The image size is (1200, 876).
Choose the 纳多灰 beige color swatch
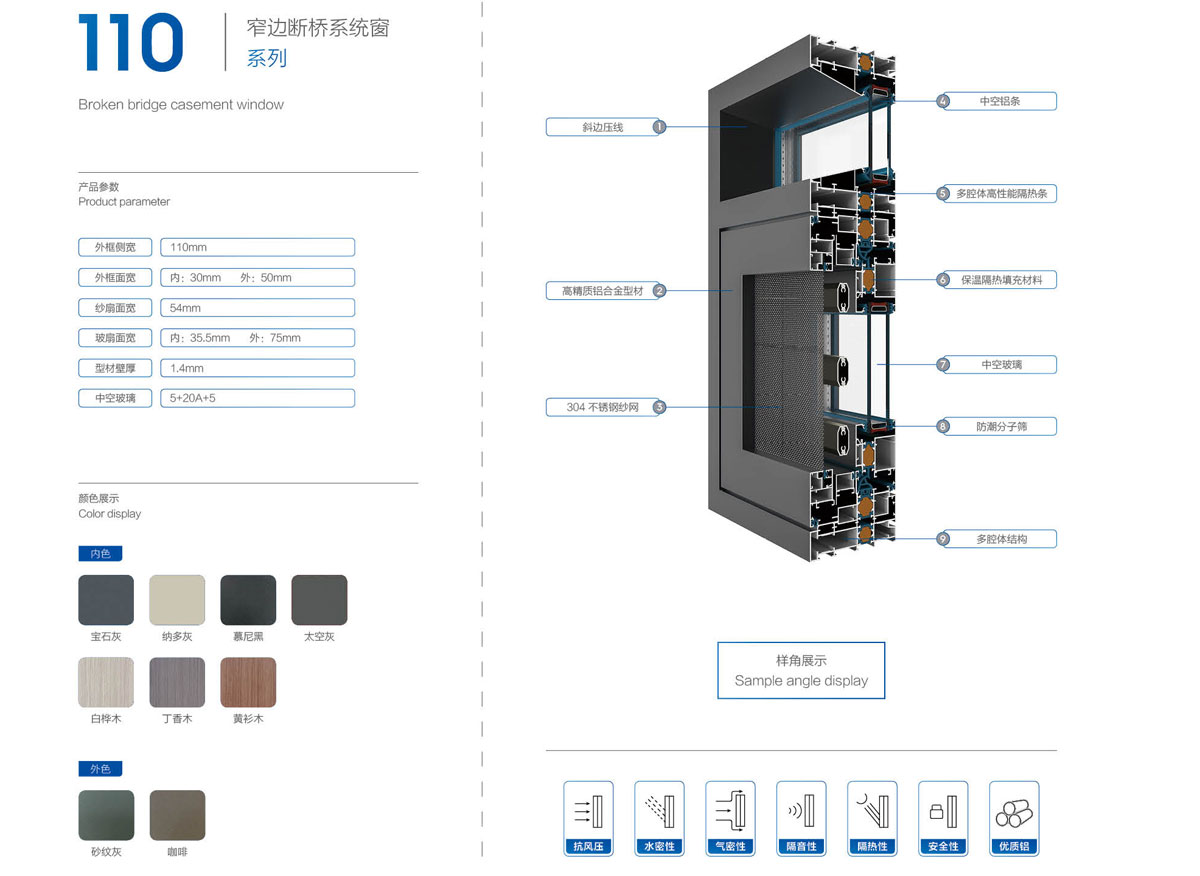pos(177,600)
